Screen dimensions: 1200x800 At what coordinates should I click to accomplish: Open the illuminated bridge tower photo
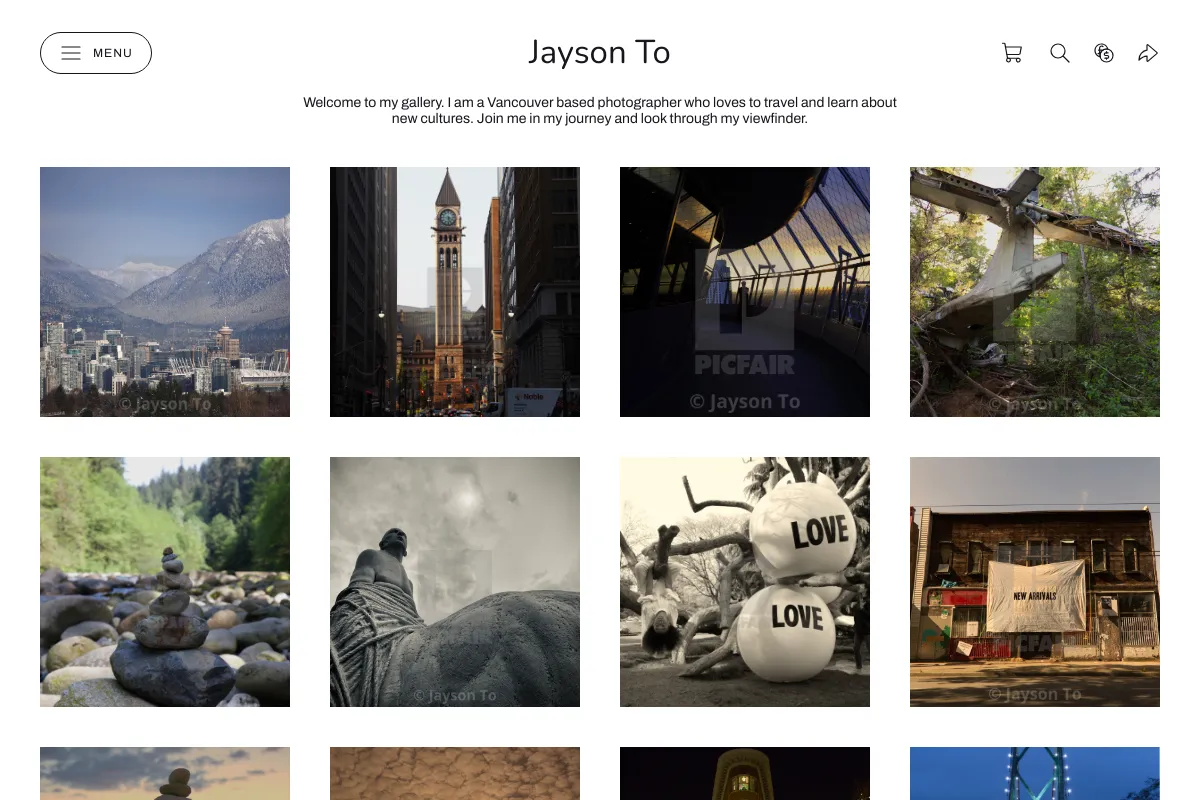coord(1035,773)
